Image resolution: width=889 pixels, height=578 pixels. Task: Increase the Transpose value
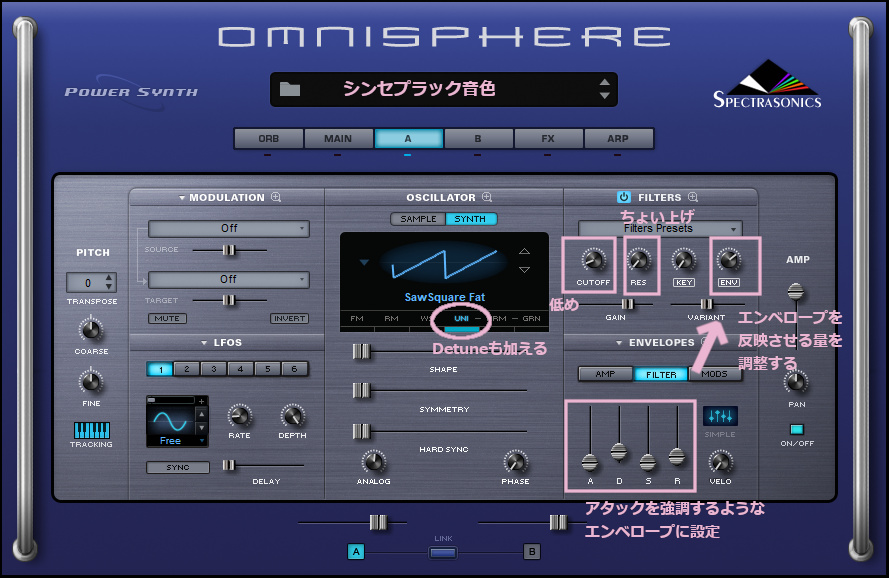point(109,277)
